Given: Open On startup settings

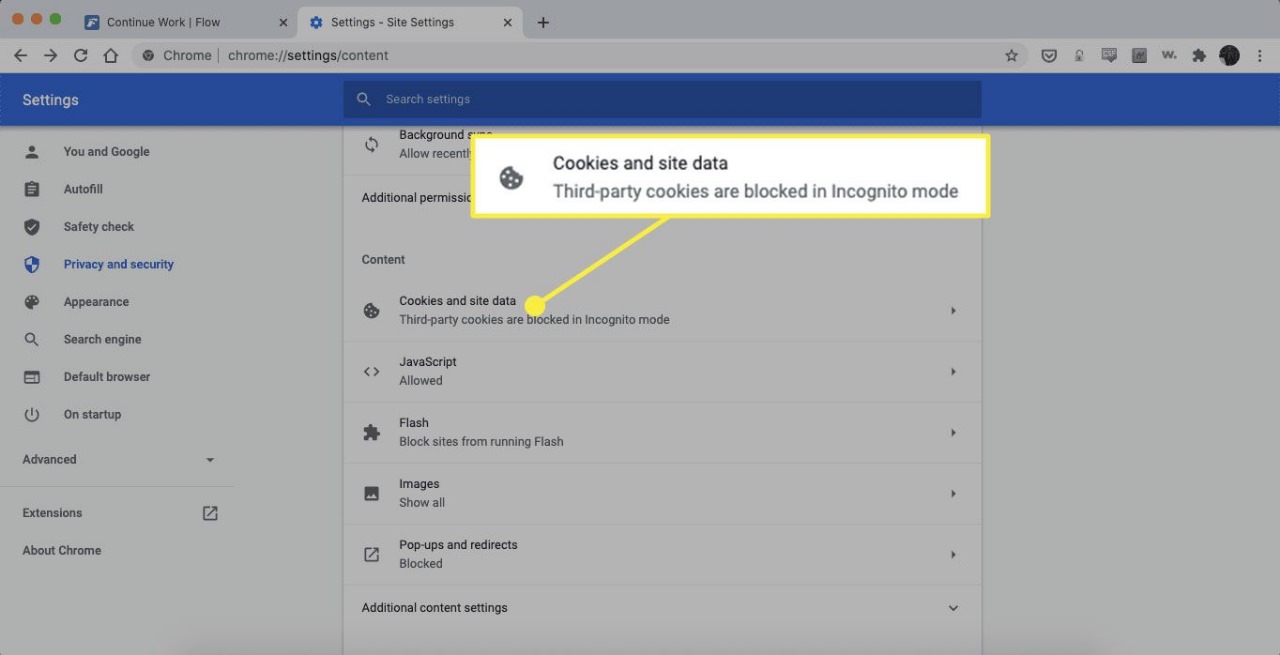Looking at the screenshot, I should point(92,414).
